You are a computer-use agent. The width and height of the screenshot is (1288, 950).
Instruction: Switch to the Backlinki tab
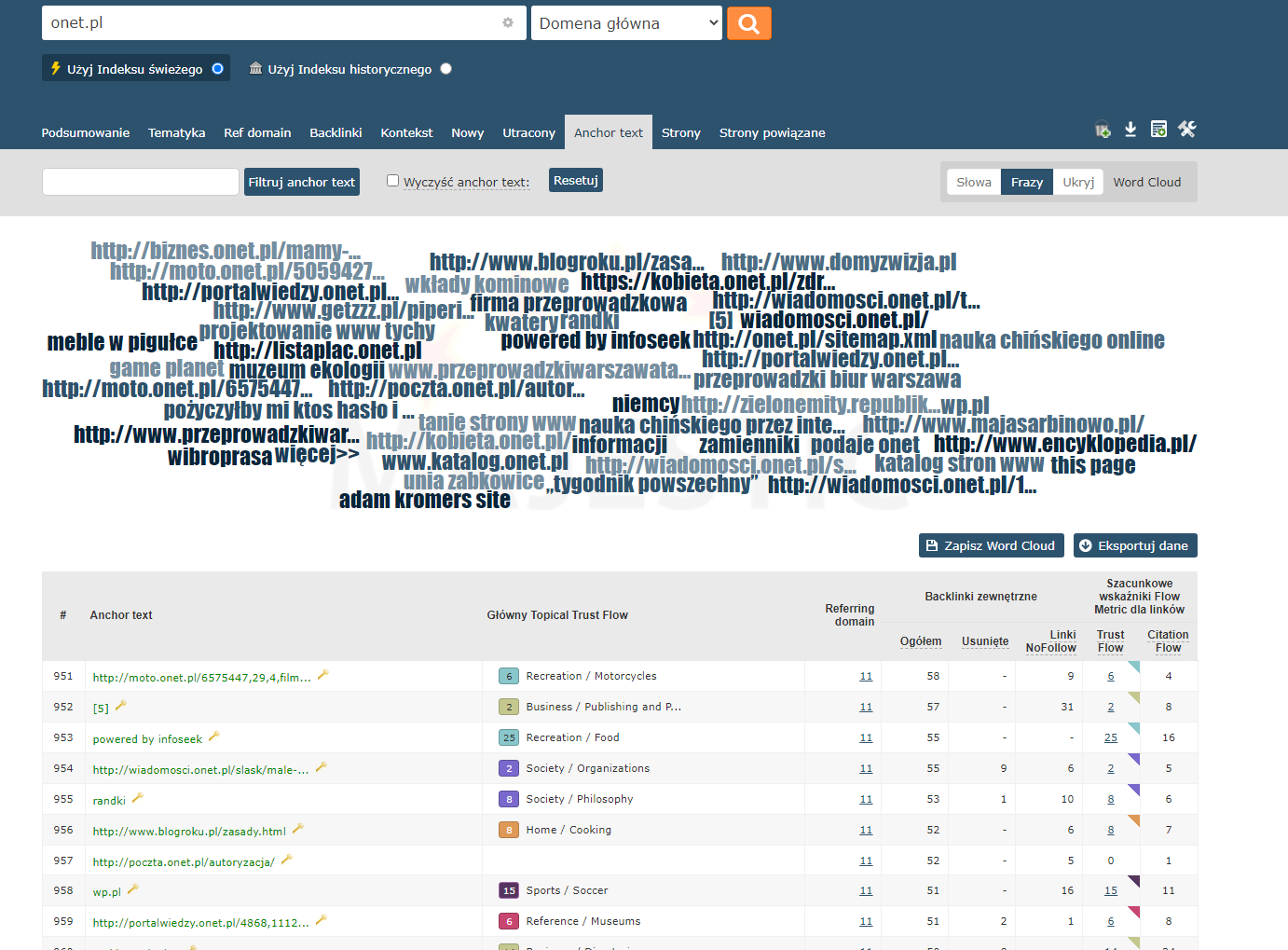pos(336,132)
